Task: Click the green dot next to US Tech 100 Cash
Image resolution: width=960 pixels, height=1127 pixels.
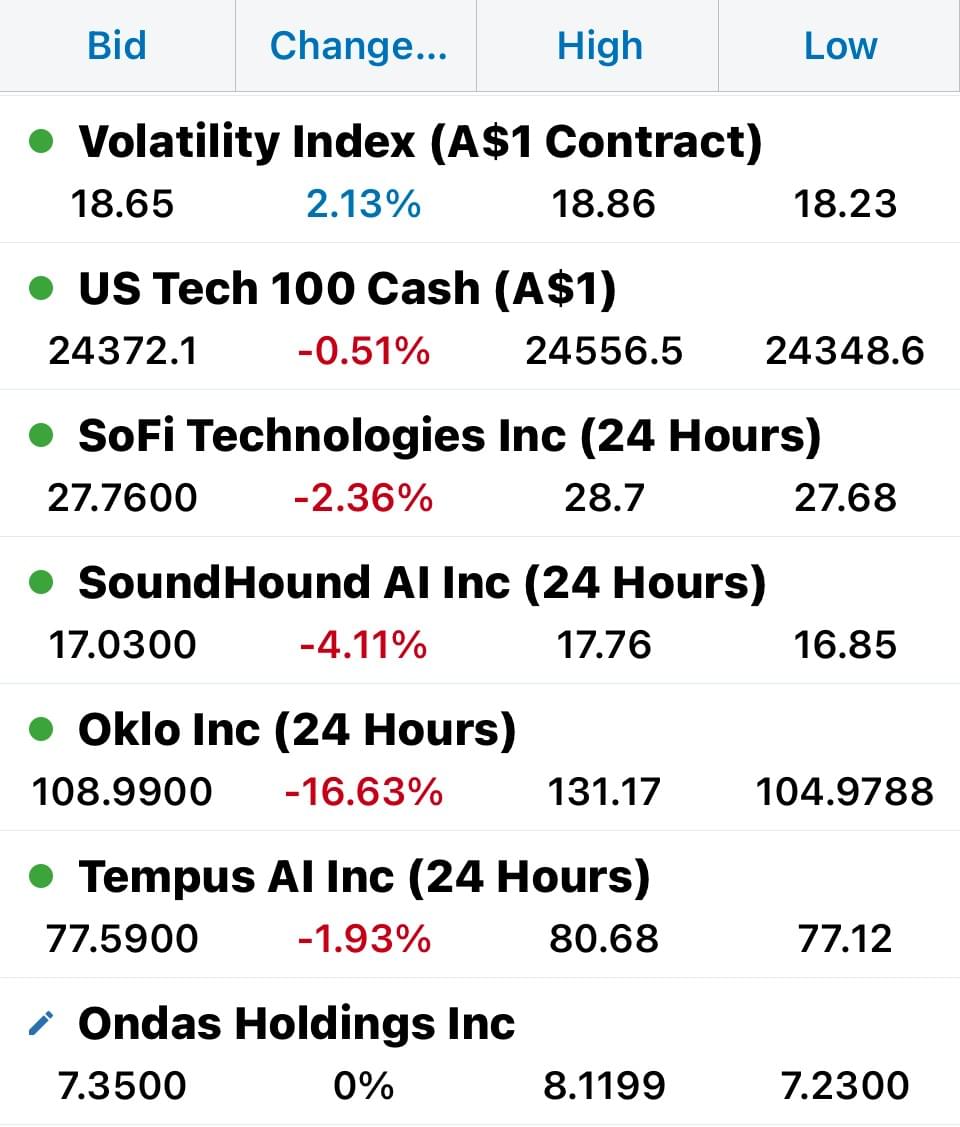Action: (x=41, y=288)
